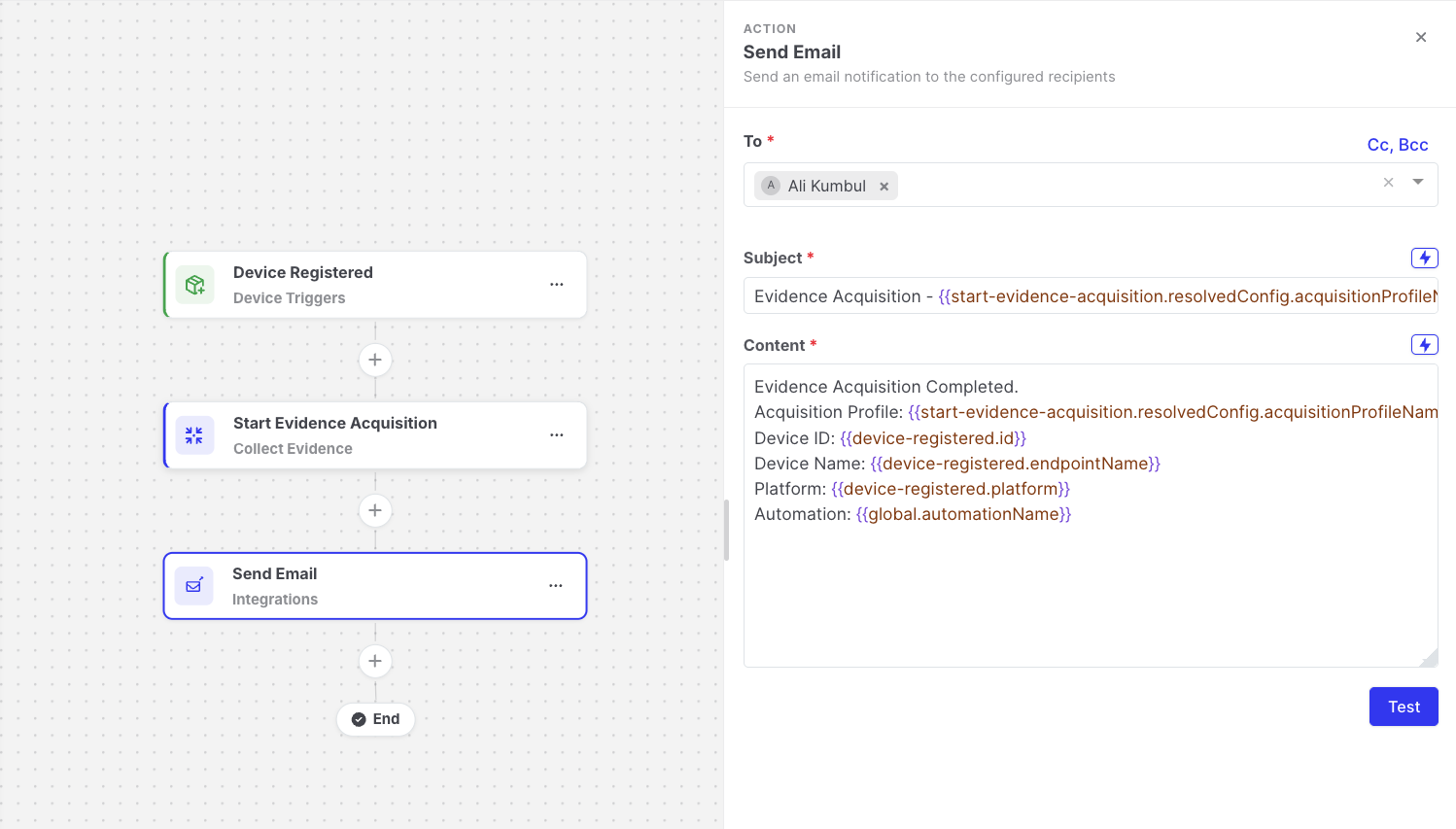Click the Ali Kumbul recipient chip

826,186
